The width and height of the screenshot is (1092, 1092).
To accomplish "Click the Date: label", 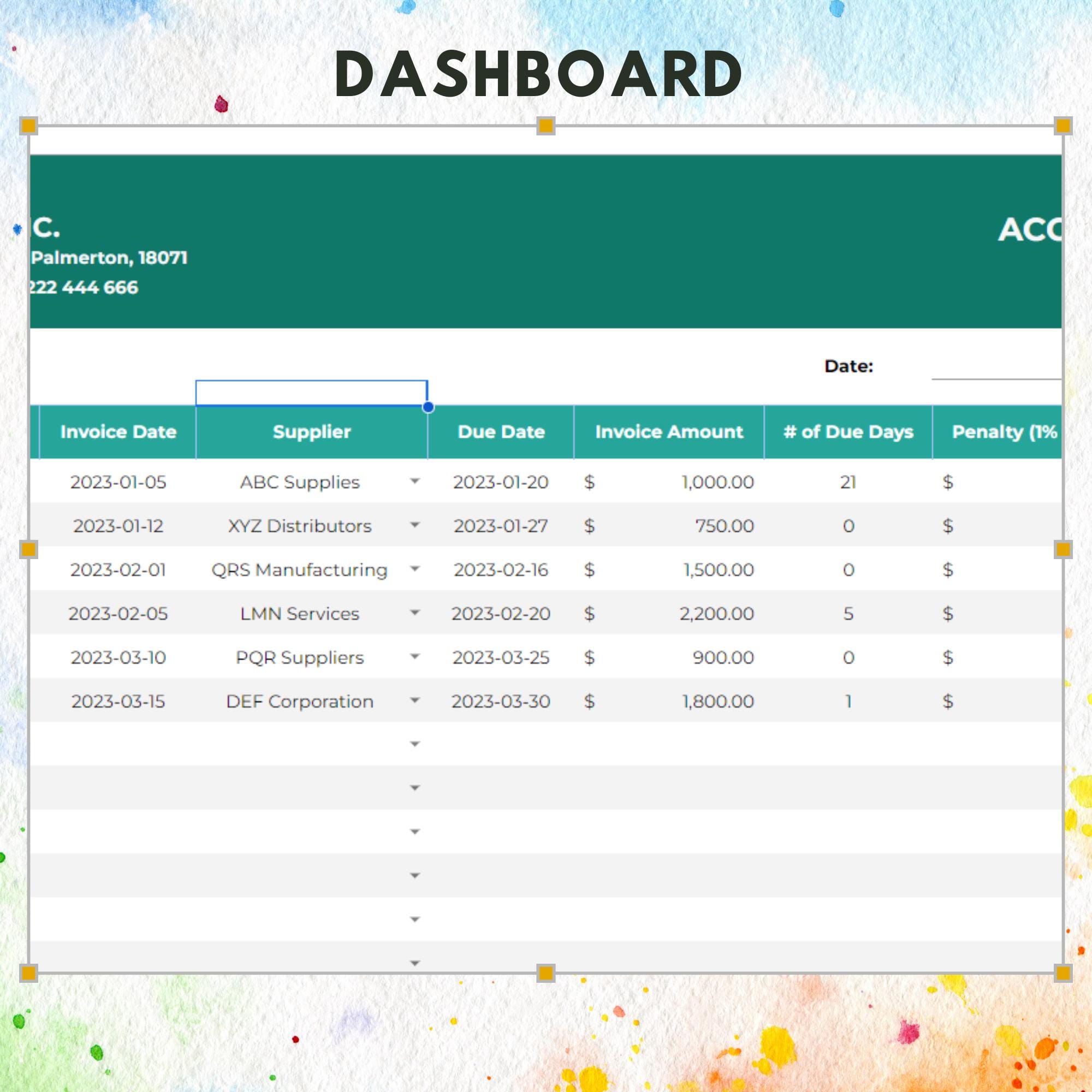I will (x=849, y=366).
